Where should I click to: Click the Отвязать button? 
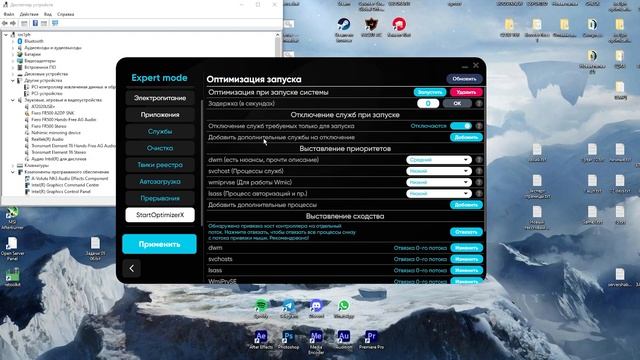pos(466,232)
